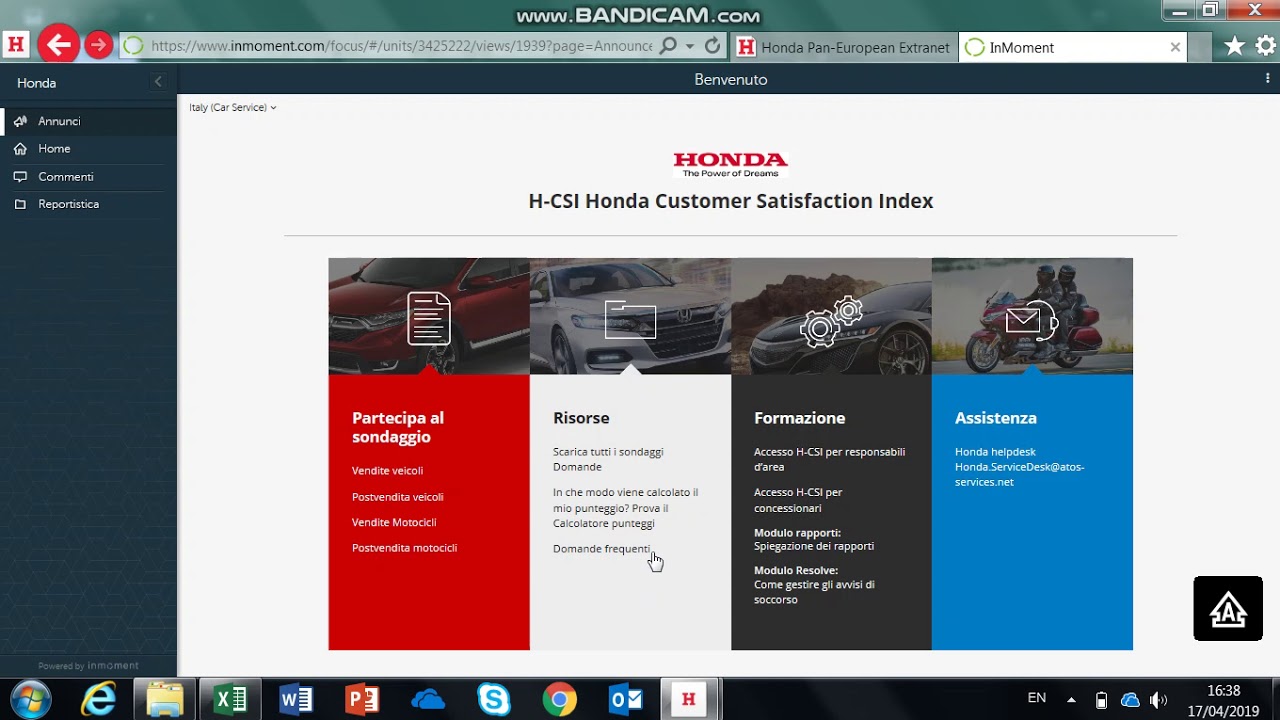Click the gears icon on Formazione card
The image size is (1280, 720).
pos(831,321)
